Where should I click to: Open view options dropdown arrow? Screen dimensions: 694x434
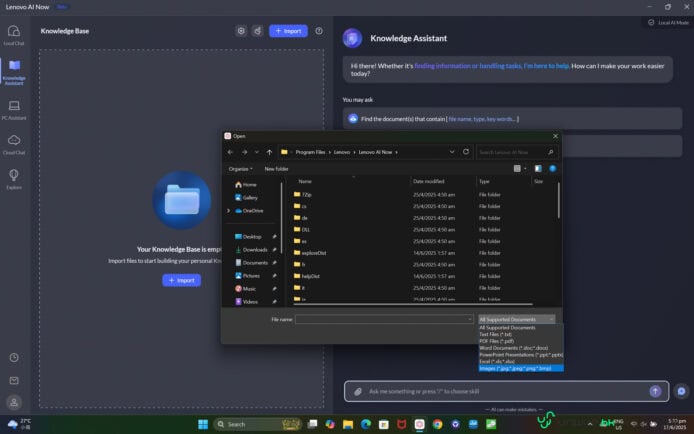tap(525, 169)
